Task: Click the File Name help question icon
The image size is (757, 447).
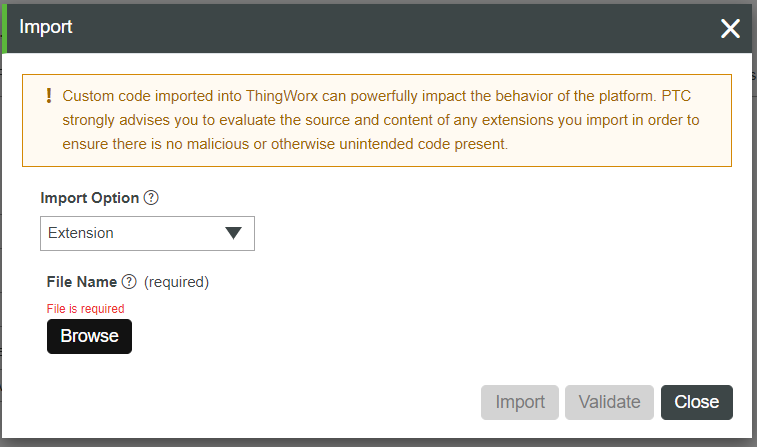Action: click(x=129, y=282)
